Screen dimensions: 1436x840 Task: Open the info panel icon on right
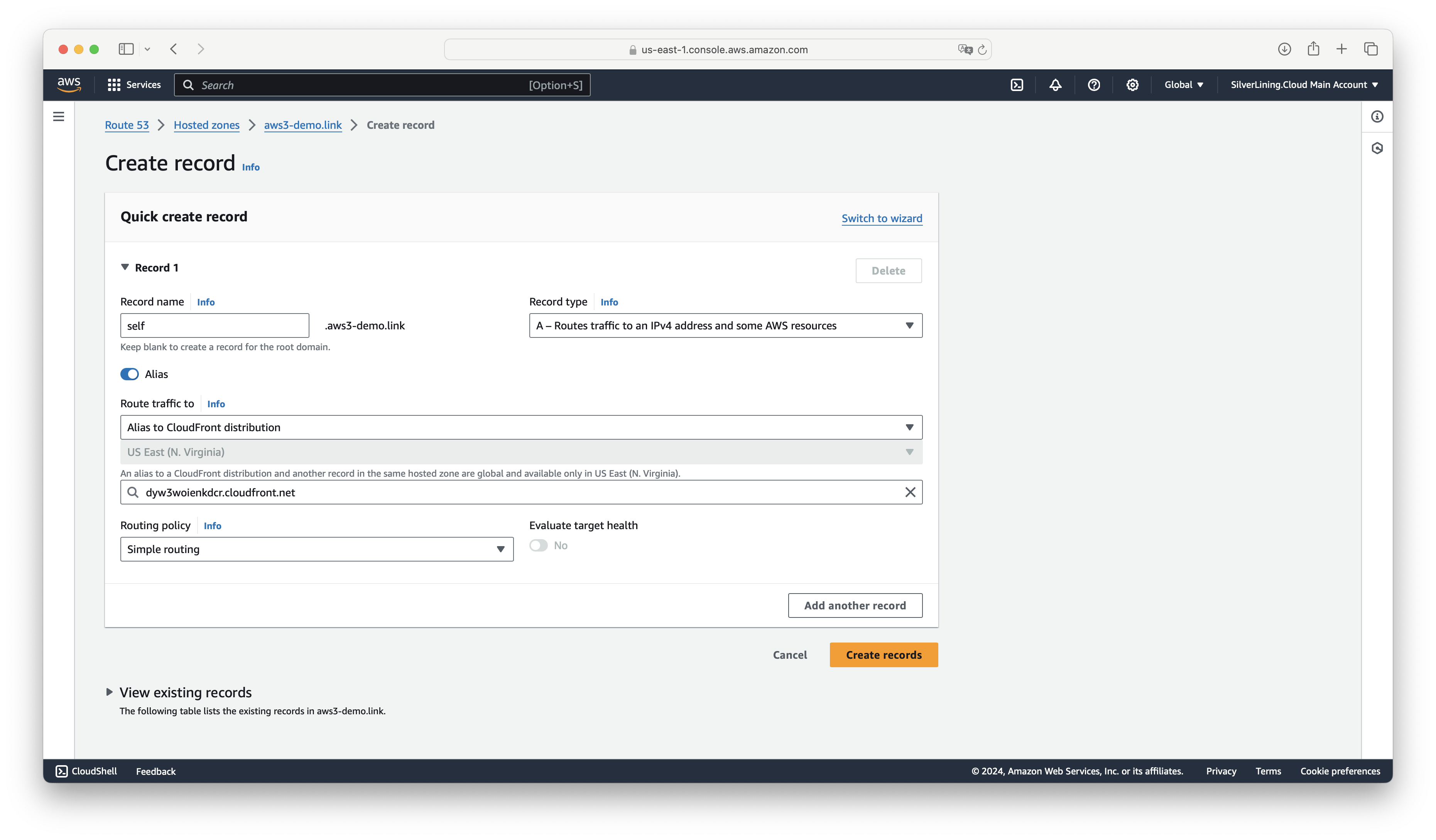click(1377, 117)
